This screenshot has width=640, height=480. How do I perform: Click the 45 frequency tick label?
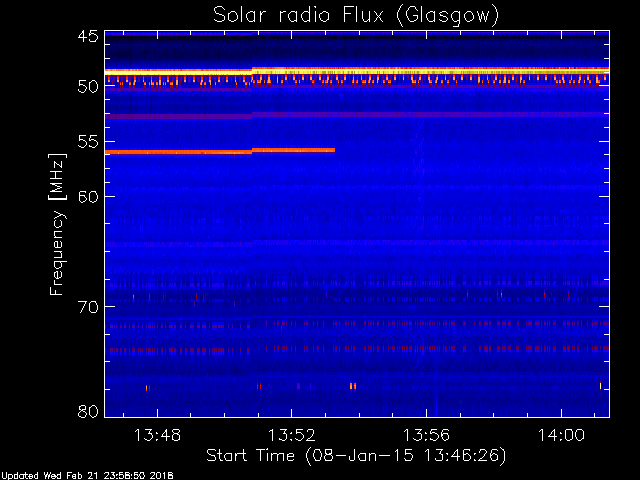(x=88, y=36)
